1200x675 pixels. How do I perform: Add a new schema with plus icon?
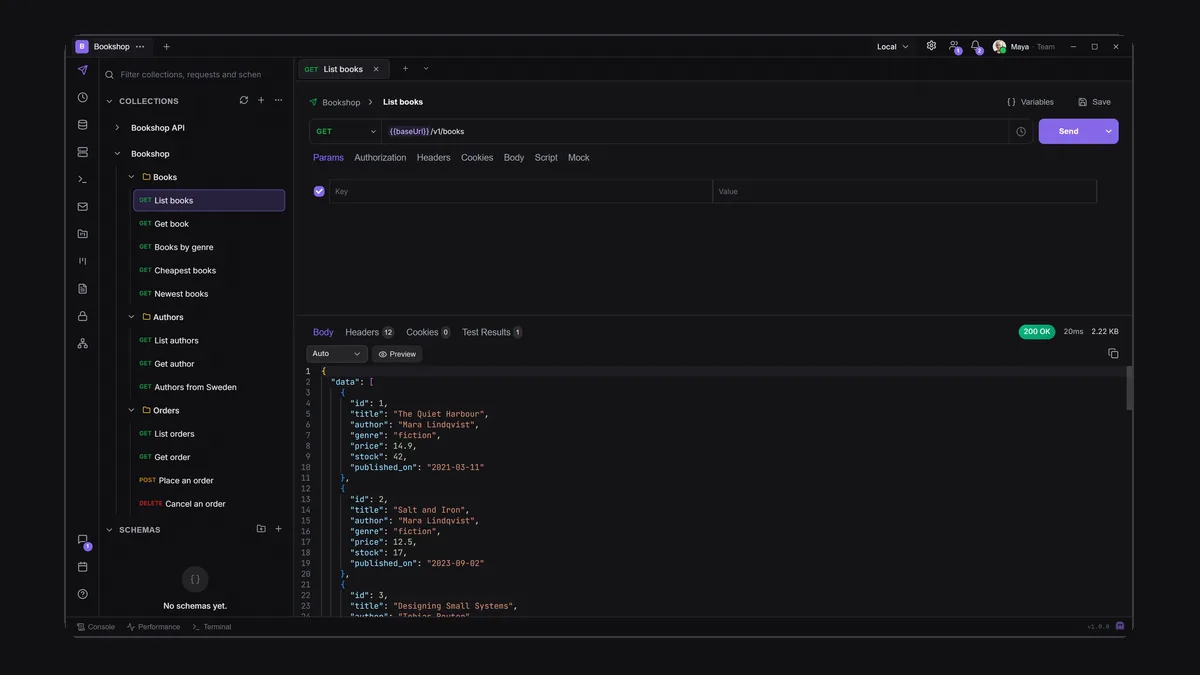coord(279,529)
